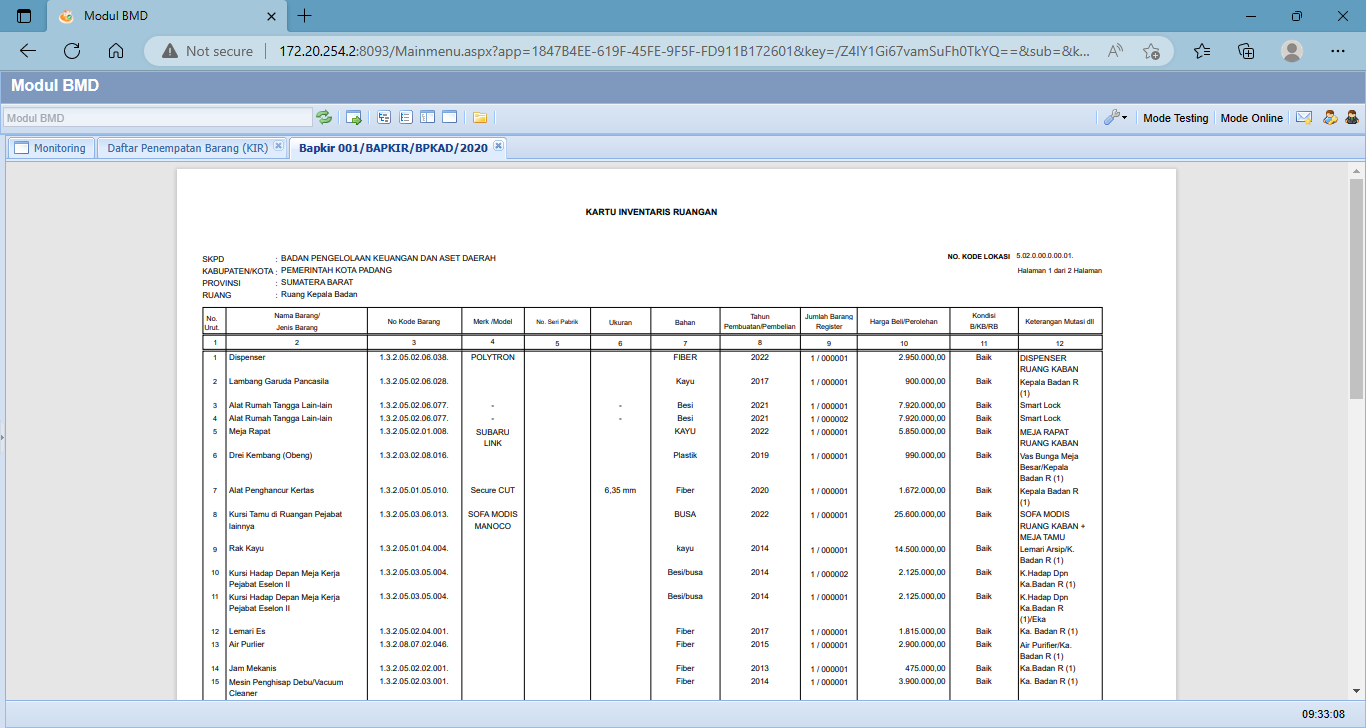1366x728 pixels.
Task: Click the Not secure warning indicator
Action: 207,51
